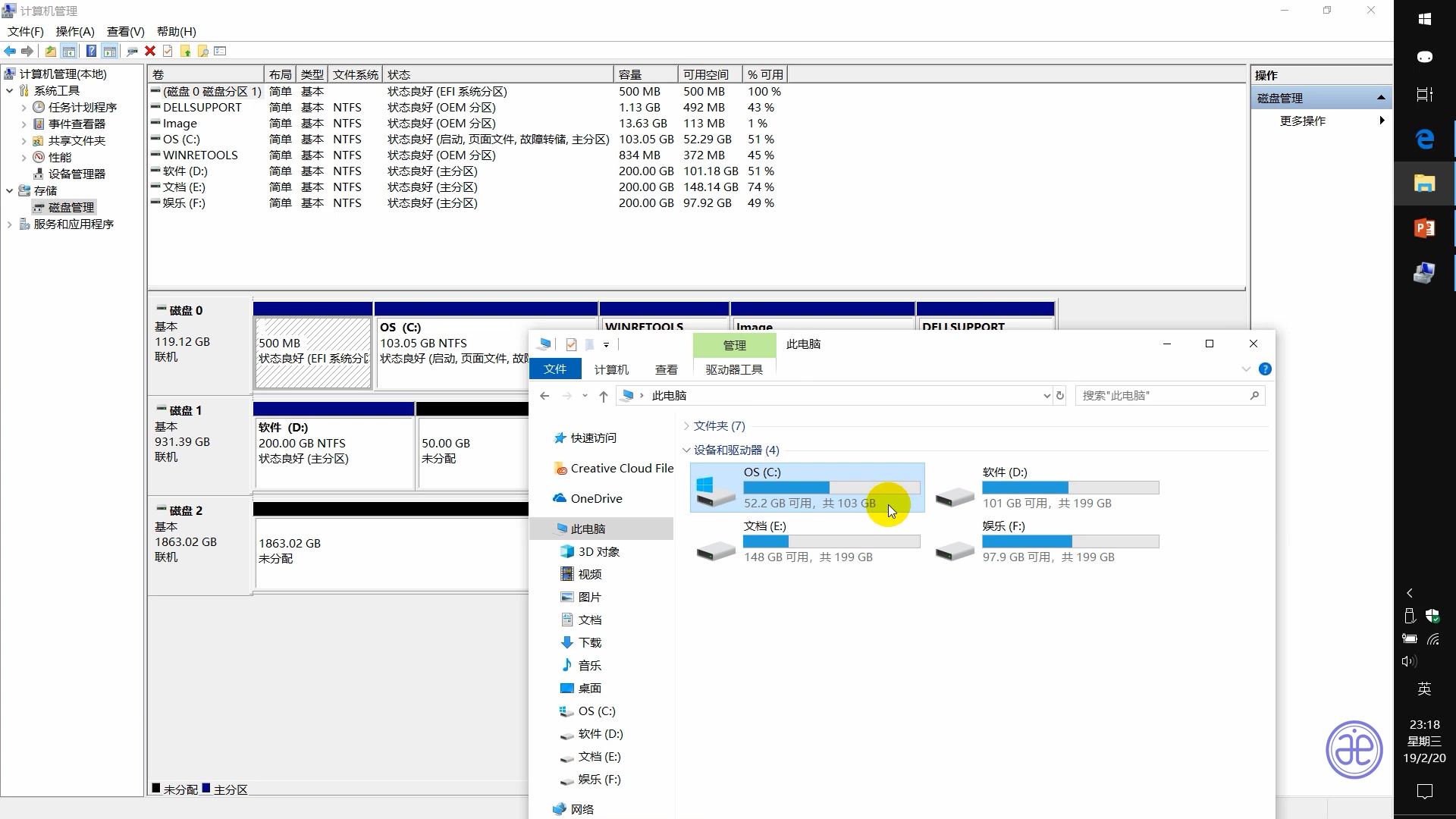Collapse the 磁盘管理 actions section arrow
The image size is (1456, 819).
(x=1381, y=98)
